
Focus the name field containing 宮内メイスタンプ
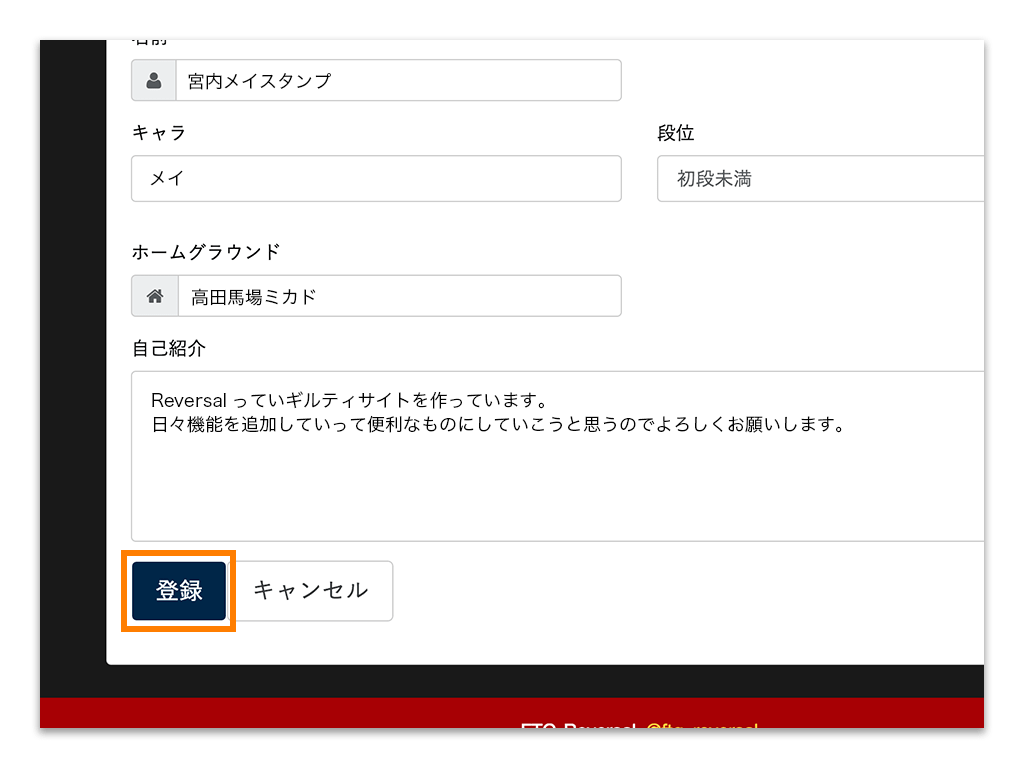[x=398, y=80]
